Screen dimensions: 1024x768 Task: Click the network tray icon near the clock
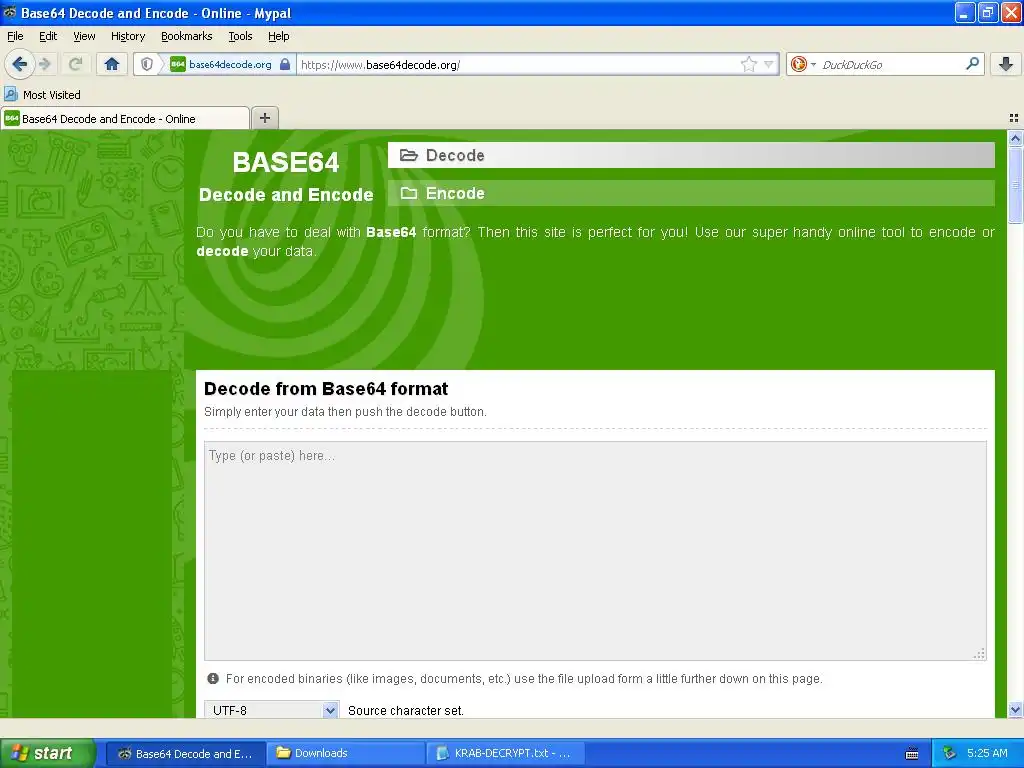pos(949,753)
